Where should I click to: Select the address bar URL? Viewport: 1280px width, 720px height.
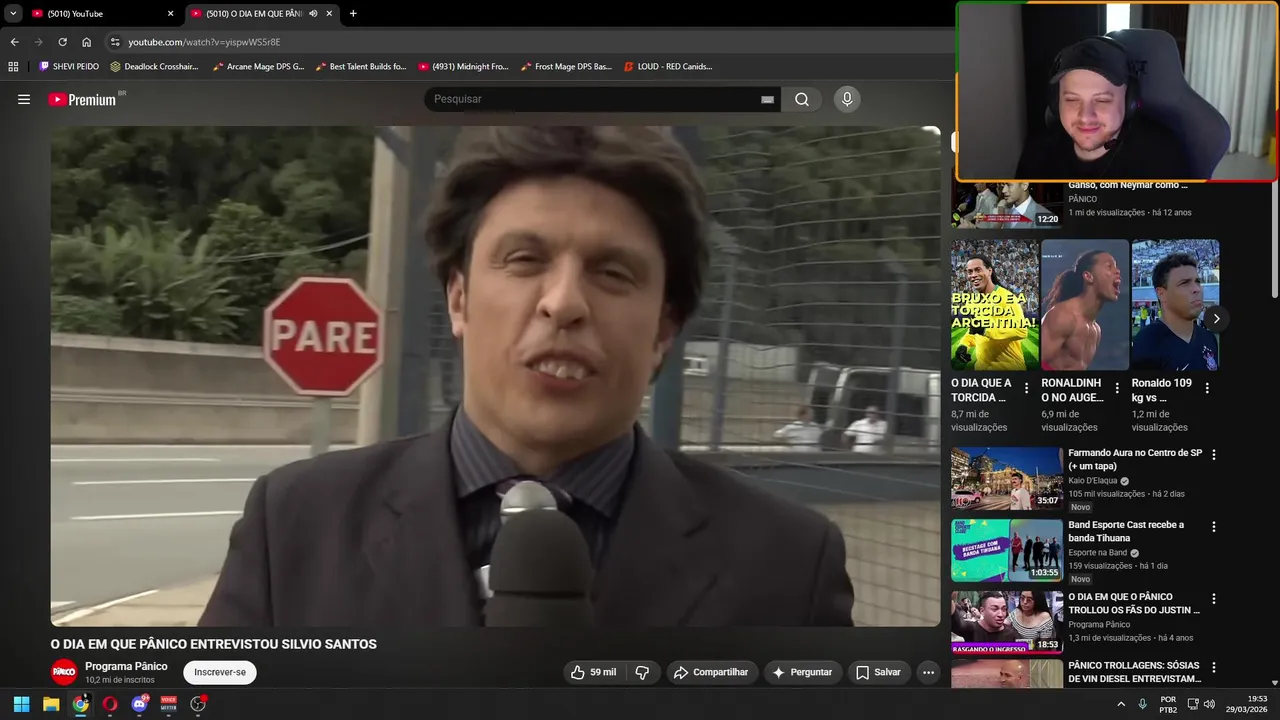[204, 42]
